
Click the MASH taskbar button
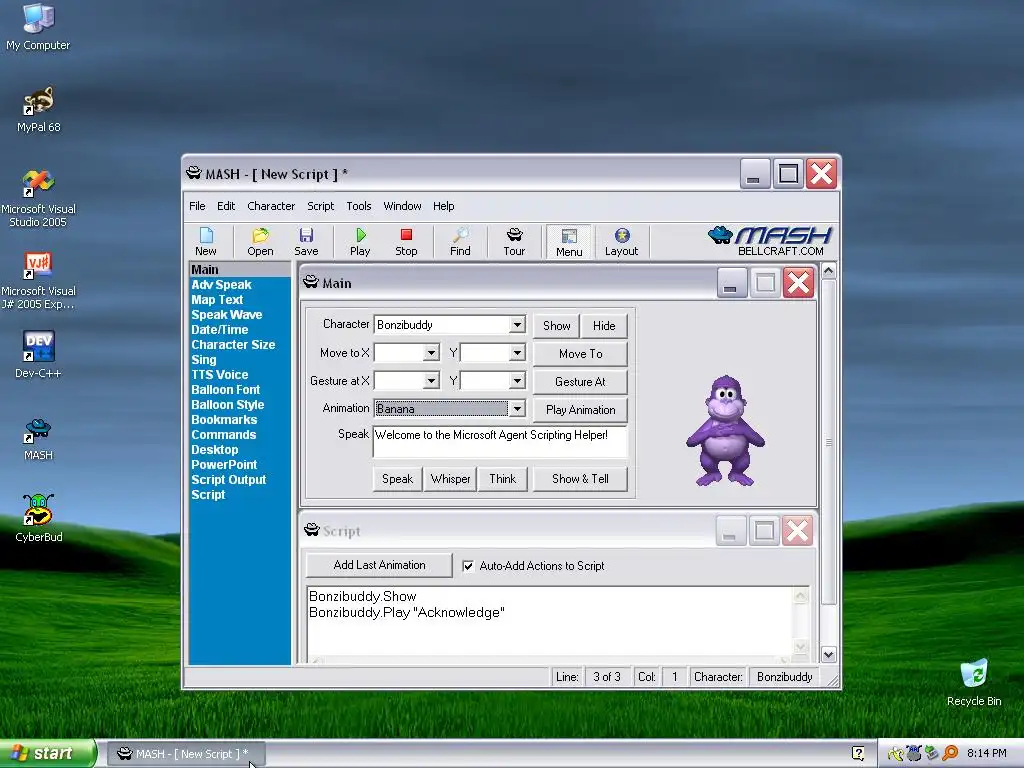tap(184, 754)
